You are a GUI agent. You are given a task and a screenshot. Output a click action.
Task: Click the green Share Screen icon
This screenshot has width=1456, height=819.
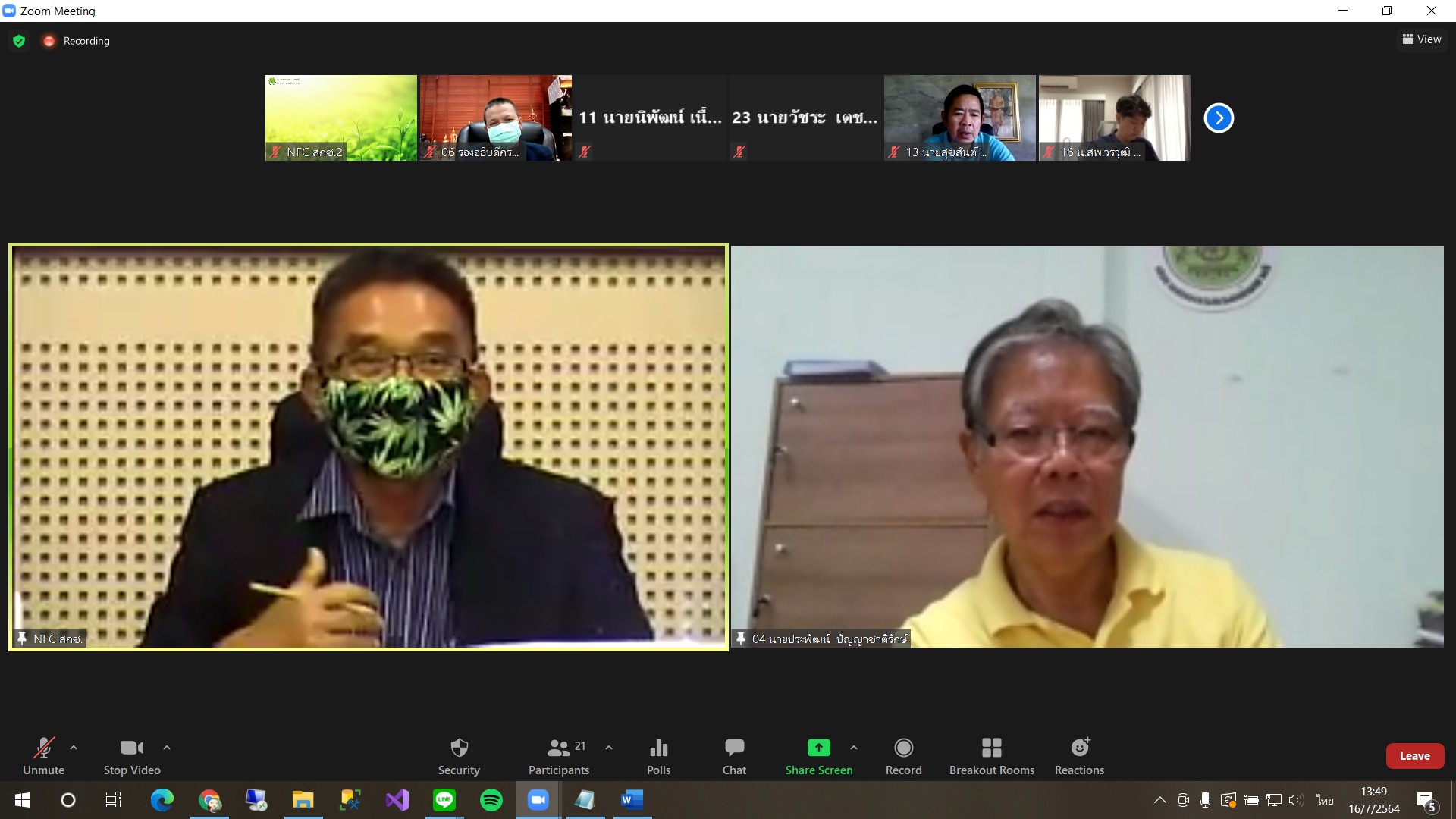point(818,748)
